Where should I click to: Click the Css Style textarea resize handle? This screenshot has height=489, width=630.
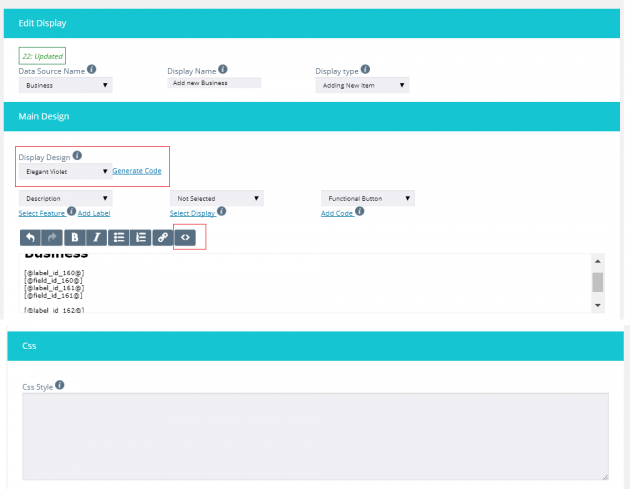pyautogui.click(x=605, y=477)
